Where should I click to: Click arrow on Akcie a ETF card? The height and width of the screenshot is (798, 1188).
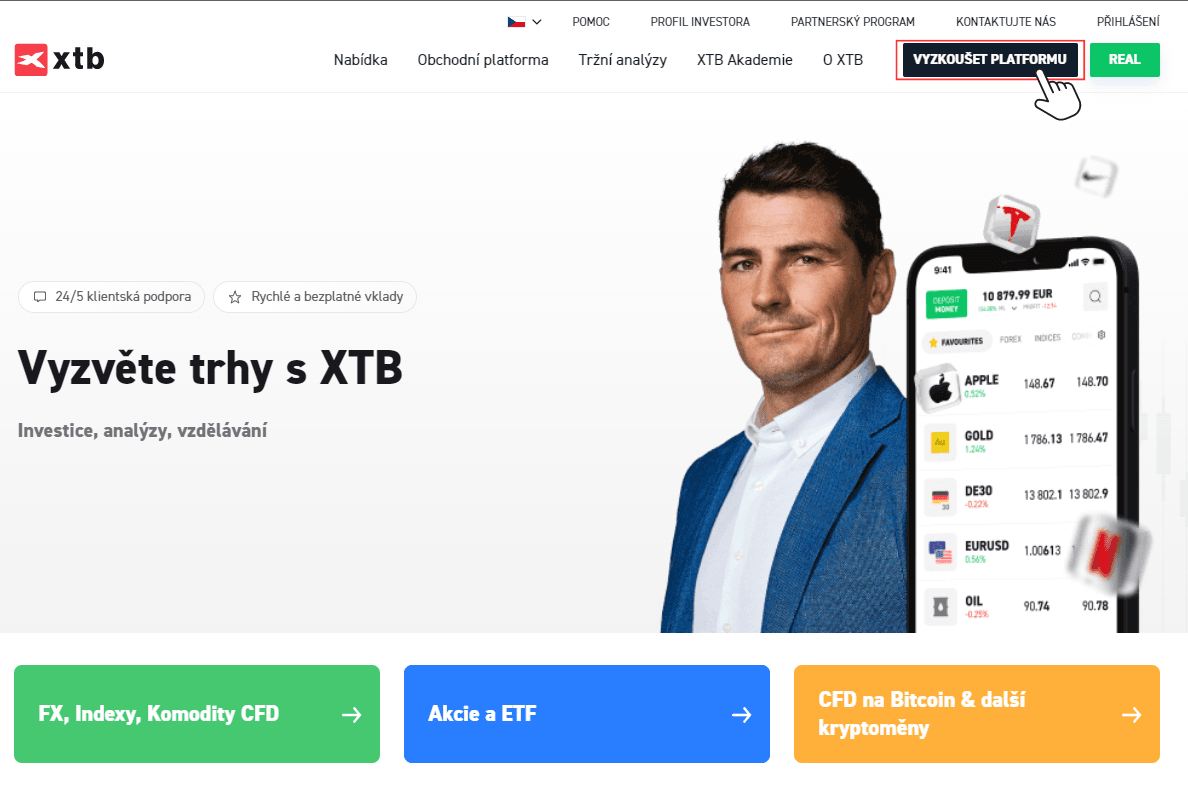(x=742, y=715)
